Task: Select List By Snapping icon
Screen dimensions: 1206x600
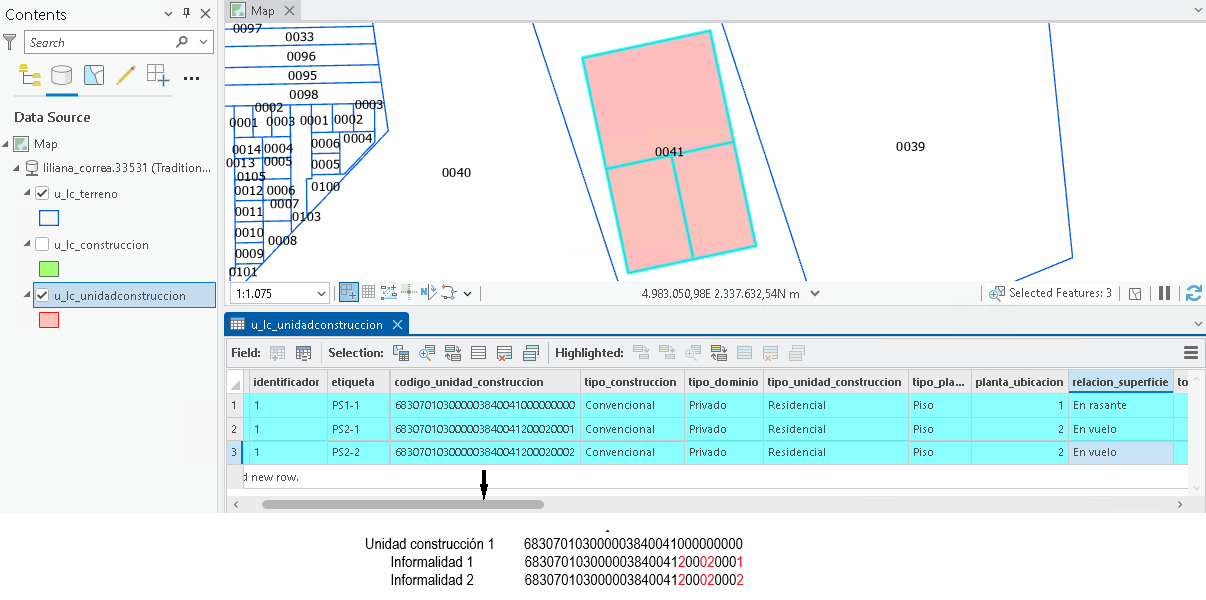Action: tap(158, 75)
